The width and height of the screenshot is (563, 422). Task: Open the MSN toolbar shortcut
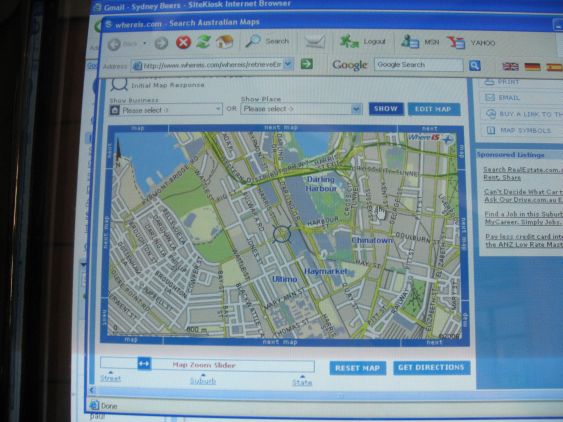coord(410,41)
